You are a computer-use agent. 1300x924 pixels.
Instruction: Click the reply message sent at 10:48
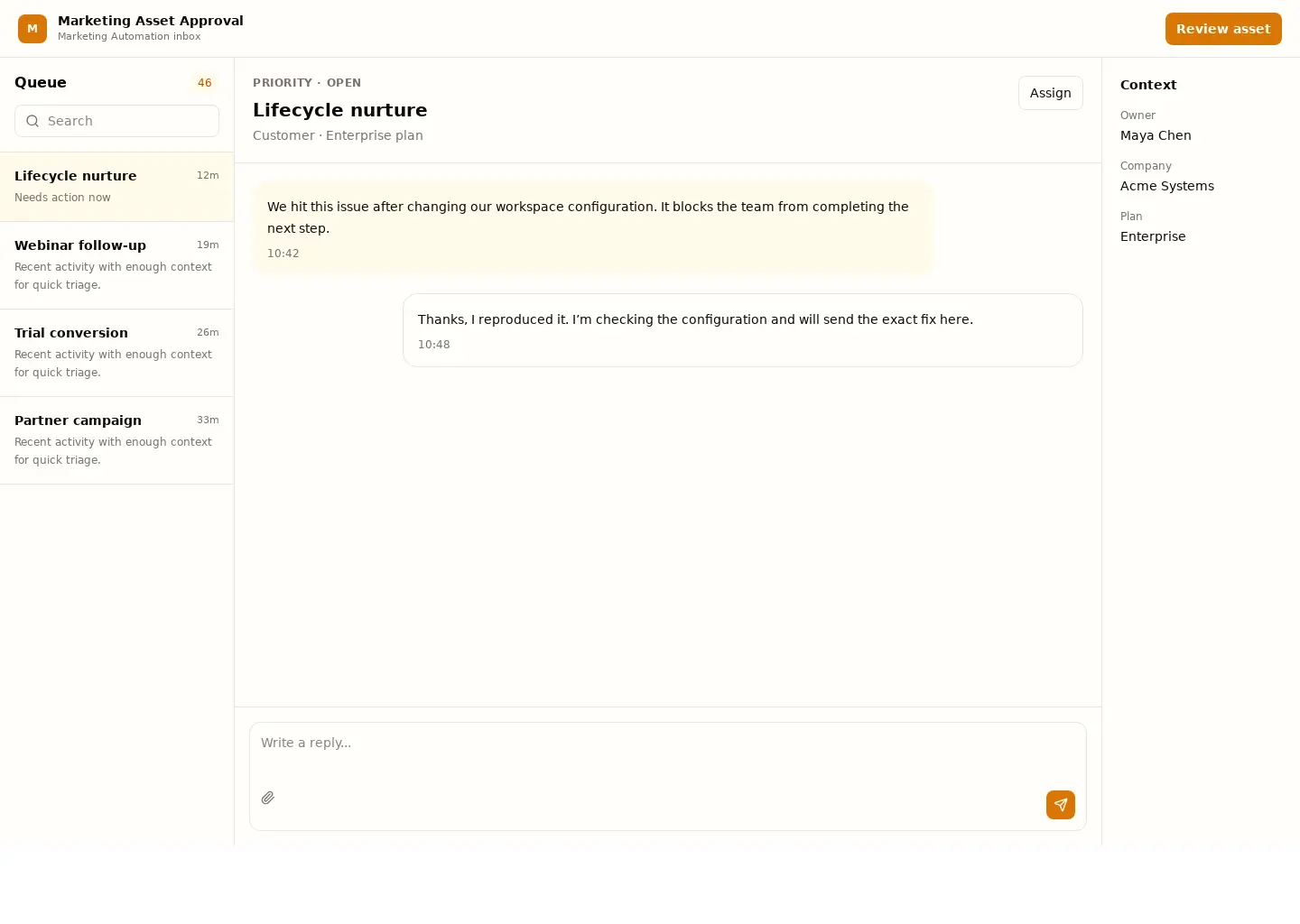(x=743, y=330)
